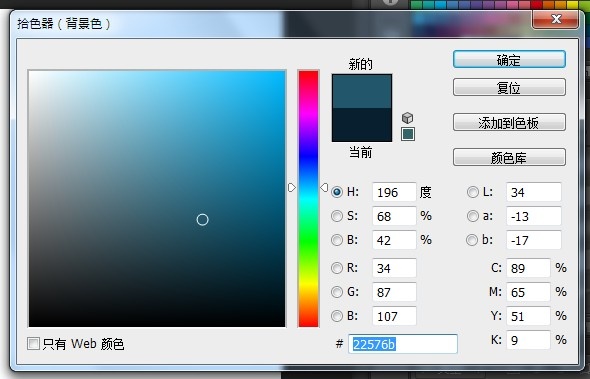Open the 颜色库 color libraries button
This screenshot has width=590, height=379.
(x=509, y=157)
